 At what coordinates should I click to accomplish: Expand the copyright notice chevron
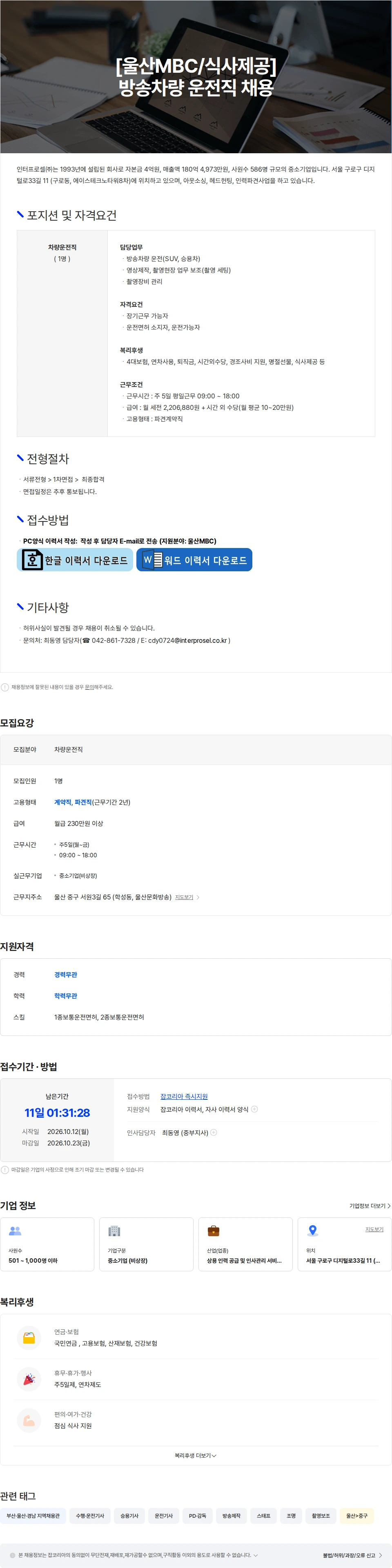pos(255,1555)
